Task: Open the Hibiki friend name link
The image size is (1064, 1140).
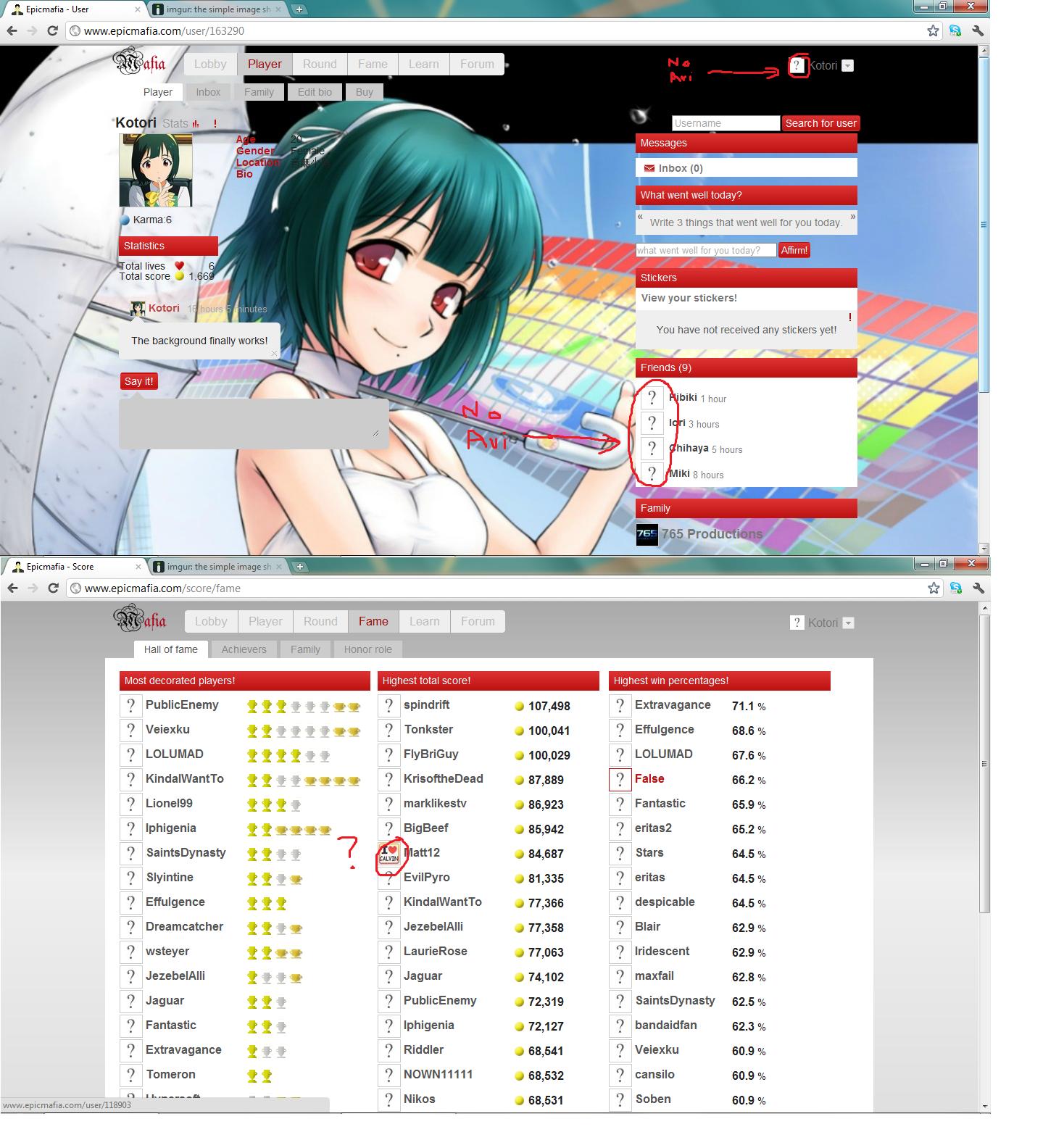Action: (683, 397)
